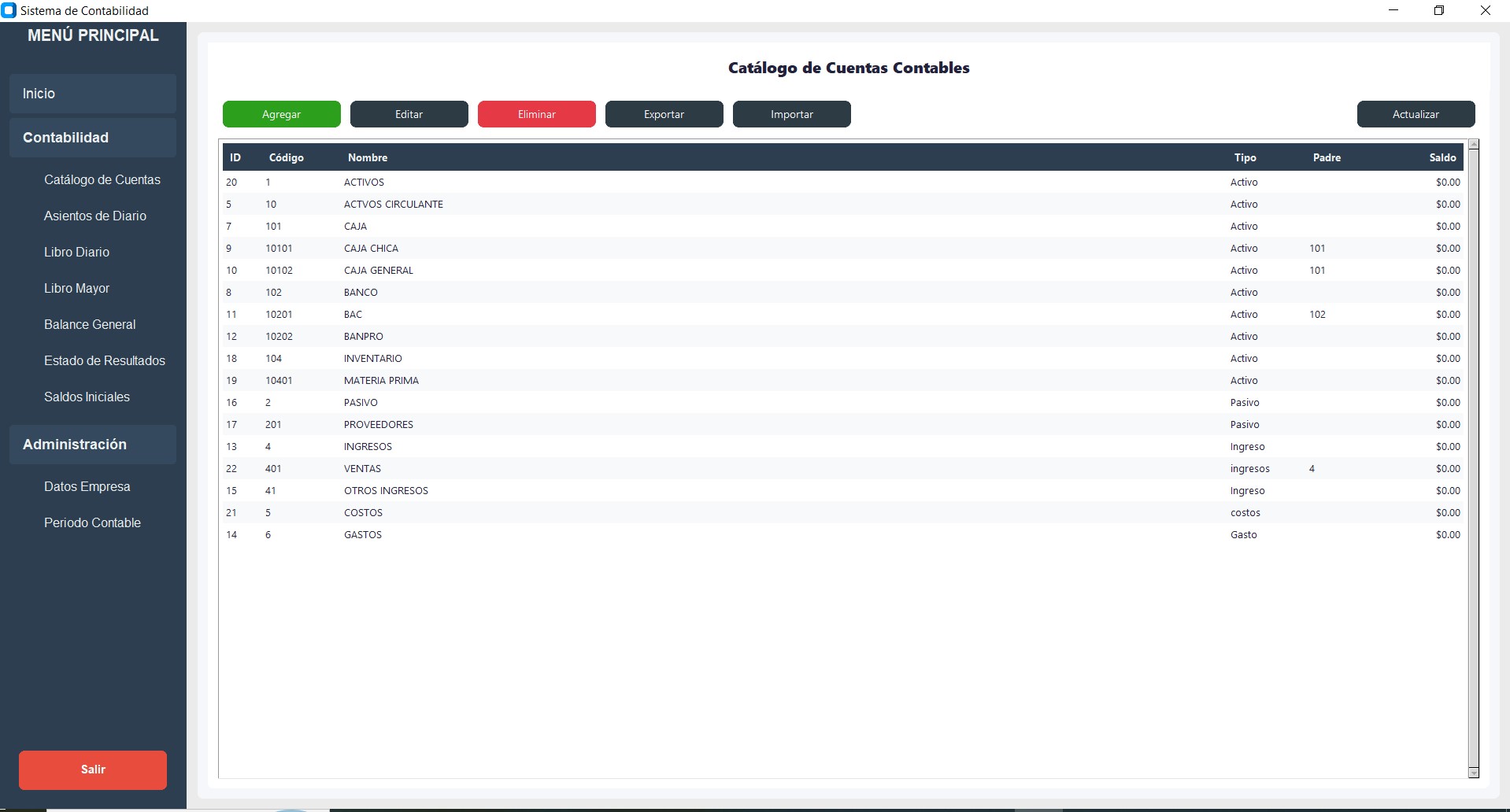Open Asientos de Diario from the sidebar
The height and width of the screenshot is (812, 1510).
pyautogui.click(x=95, y=216)
